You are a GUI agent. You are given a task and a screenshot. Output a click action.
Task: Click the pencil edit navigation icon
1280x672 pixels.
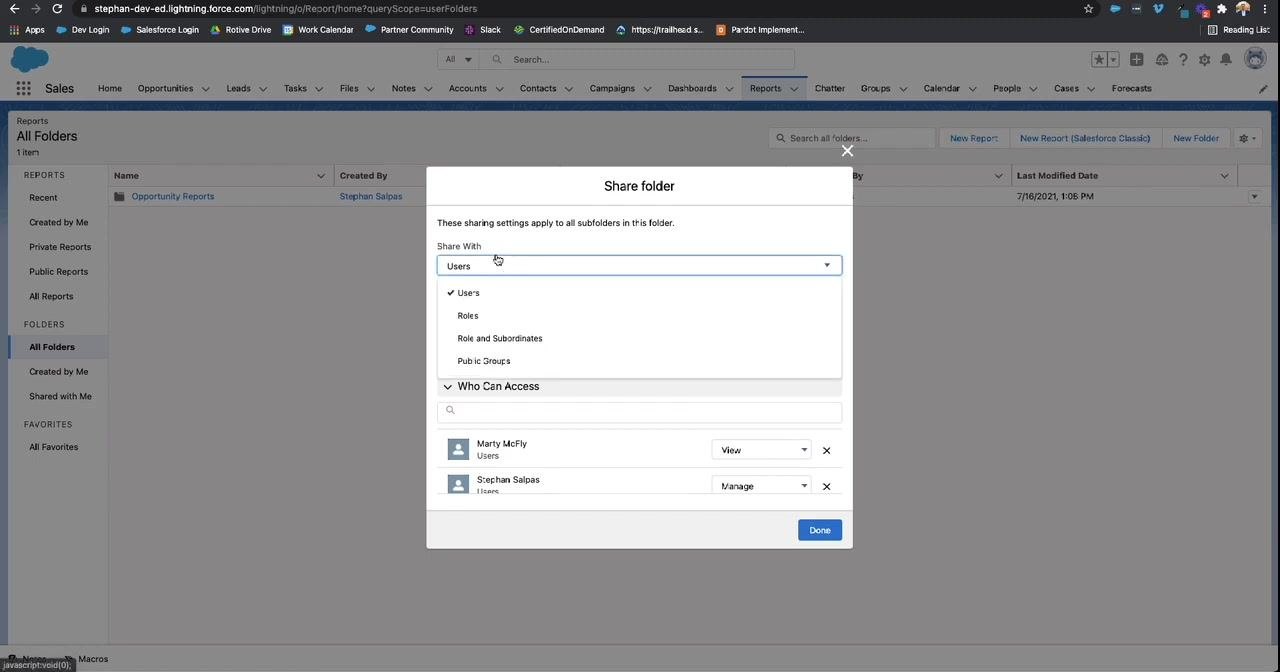pos(1263,89)
